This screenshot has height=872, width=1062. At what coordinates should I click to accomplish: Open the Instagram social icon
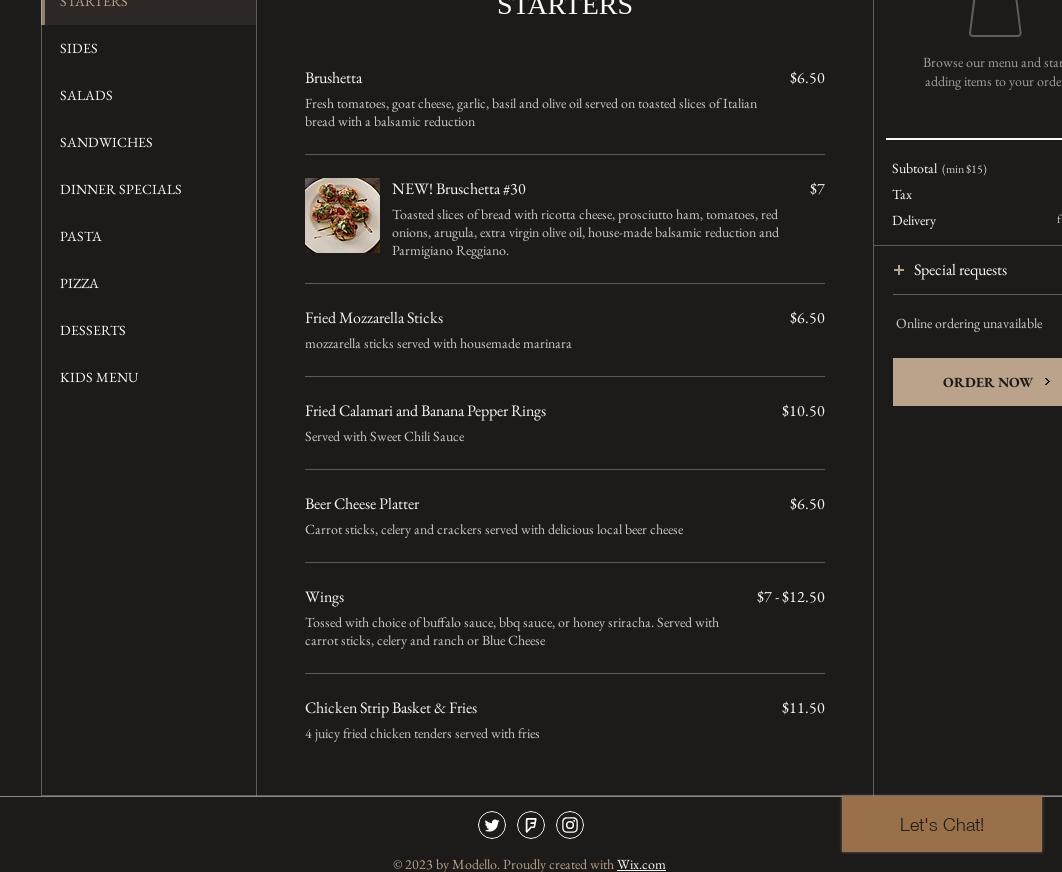(570, 825)
